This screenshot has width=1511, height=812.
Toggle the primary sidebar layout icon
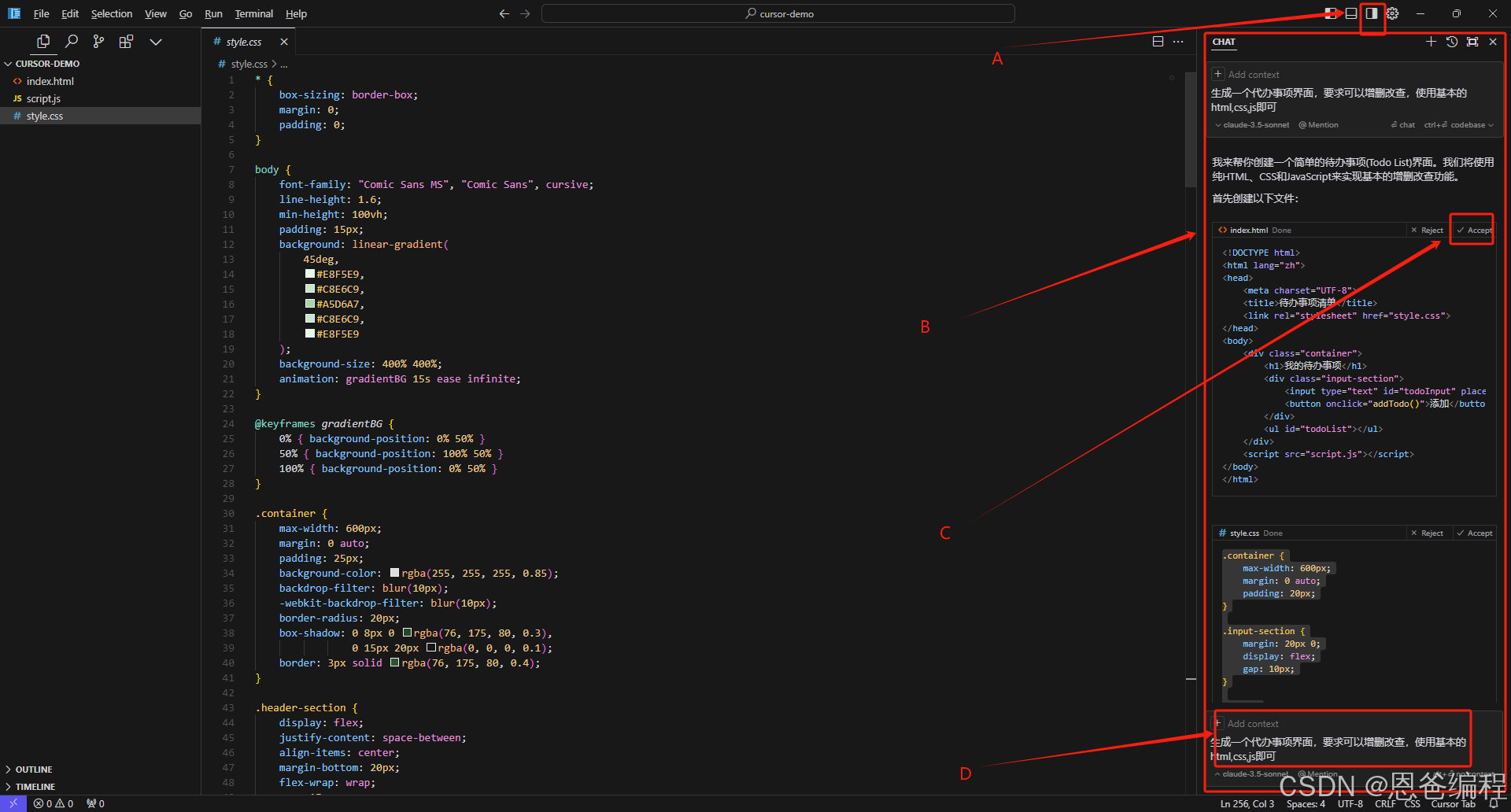pyautogui.click(x=1331, y=13)
